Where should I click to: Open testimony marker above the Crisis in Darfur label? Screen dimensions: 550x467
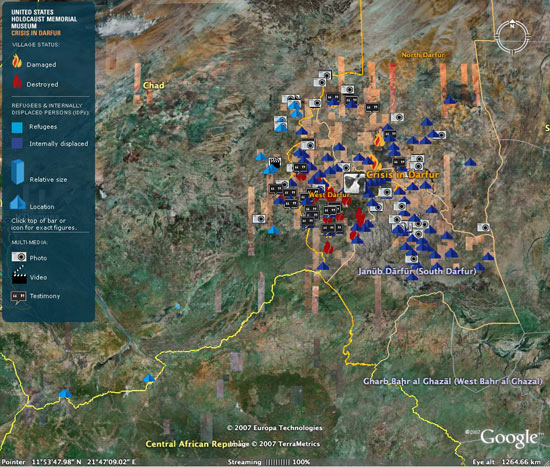tap(399, 162)
